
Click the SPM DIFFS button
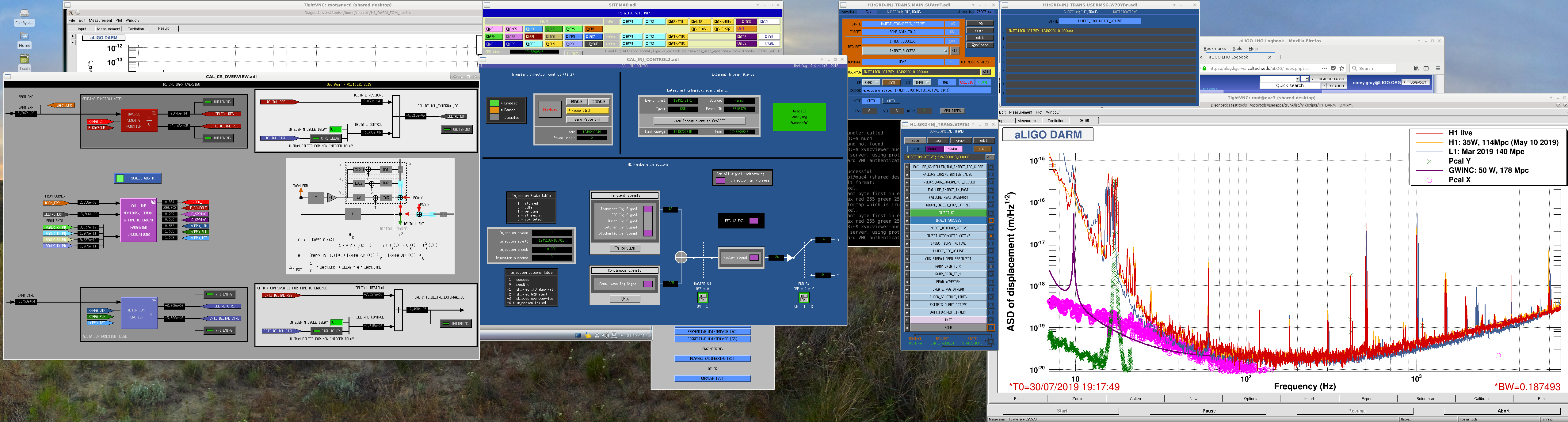(953, 111)
